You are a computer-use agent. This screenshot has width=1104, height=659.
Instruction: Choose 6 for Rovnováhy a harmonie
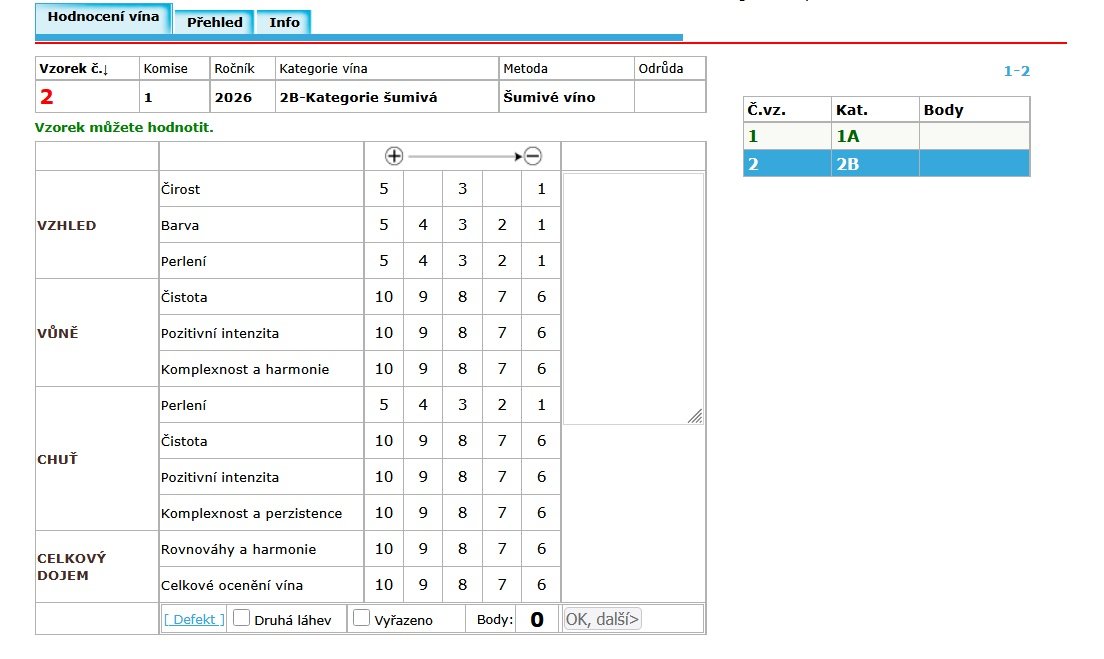541,549
